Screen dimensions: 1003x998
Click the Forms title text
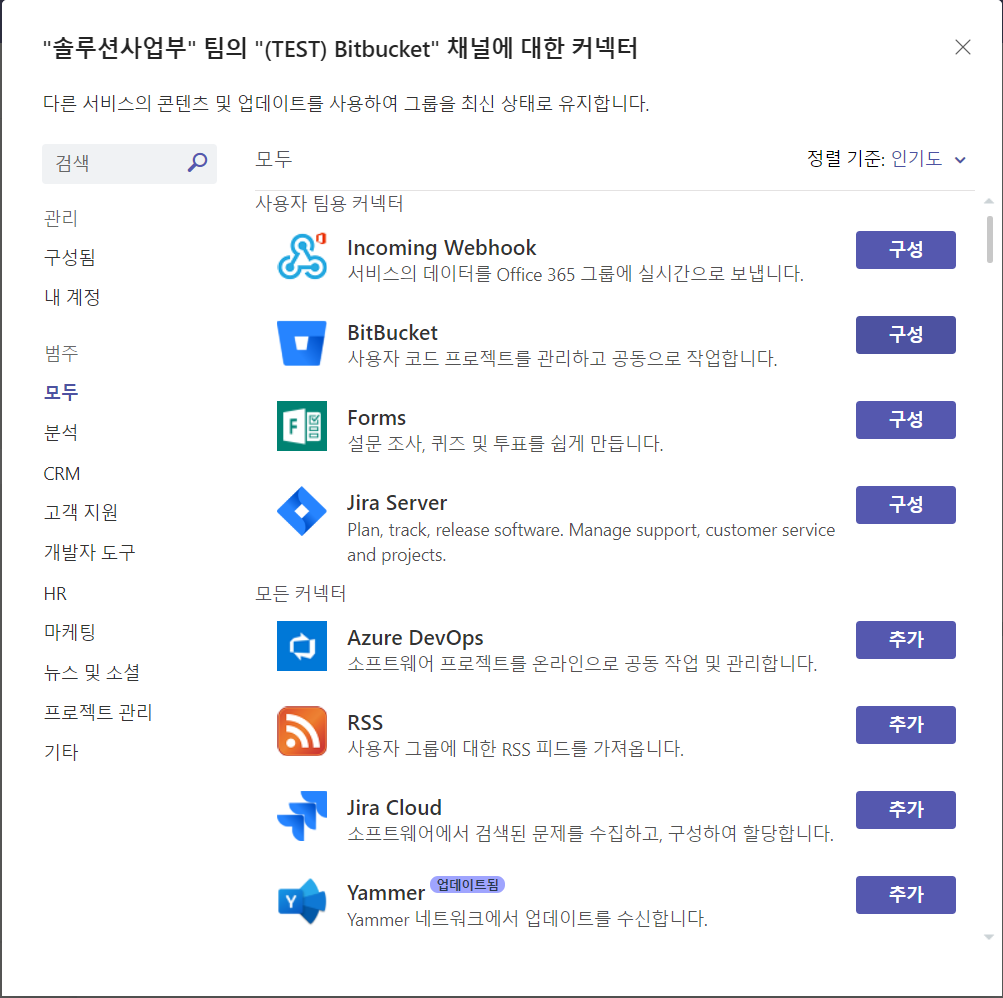[376, 418]
